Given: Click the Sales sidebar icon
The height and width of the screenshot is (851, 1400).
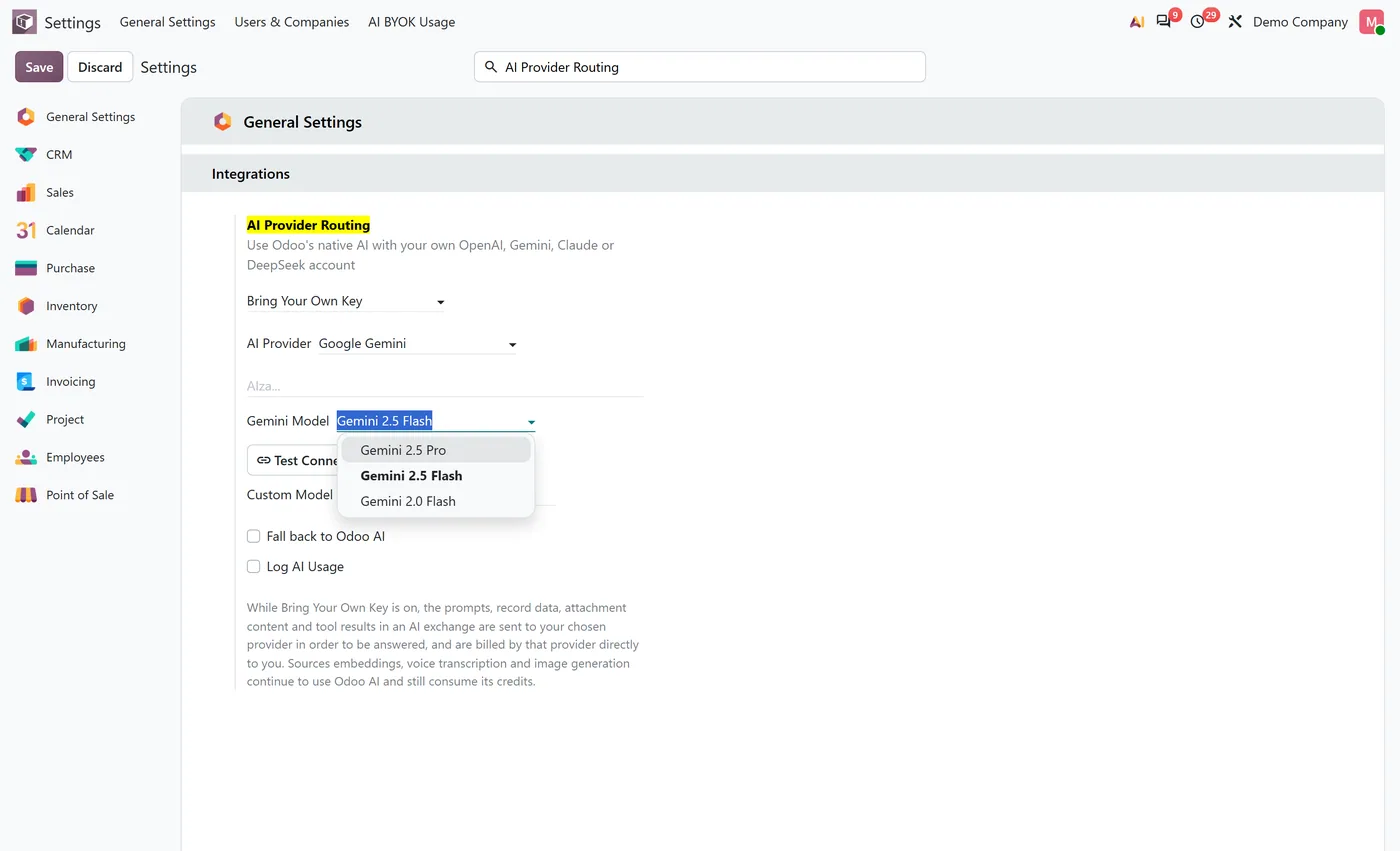Looking at the screenshot, I should 26,192.
